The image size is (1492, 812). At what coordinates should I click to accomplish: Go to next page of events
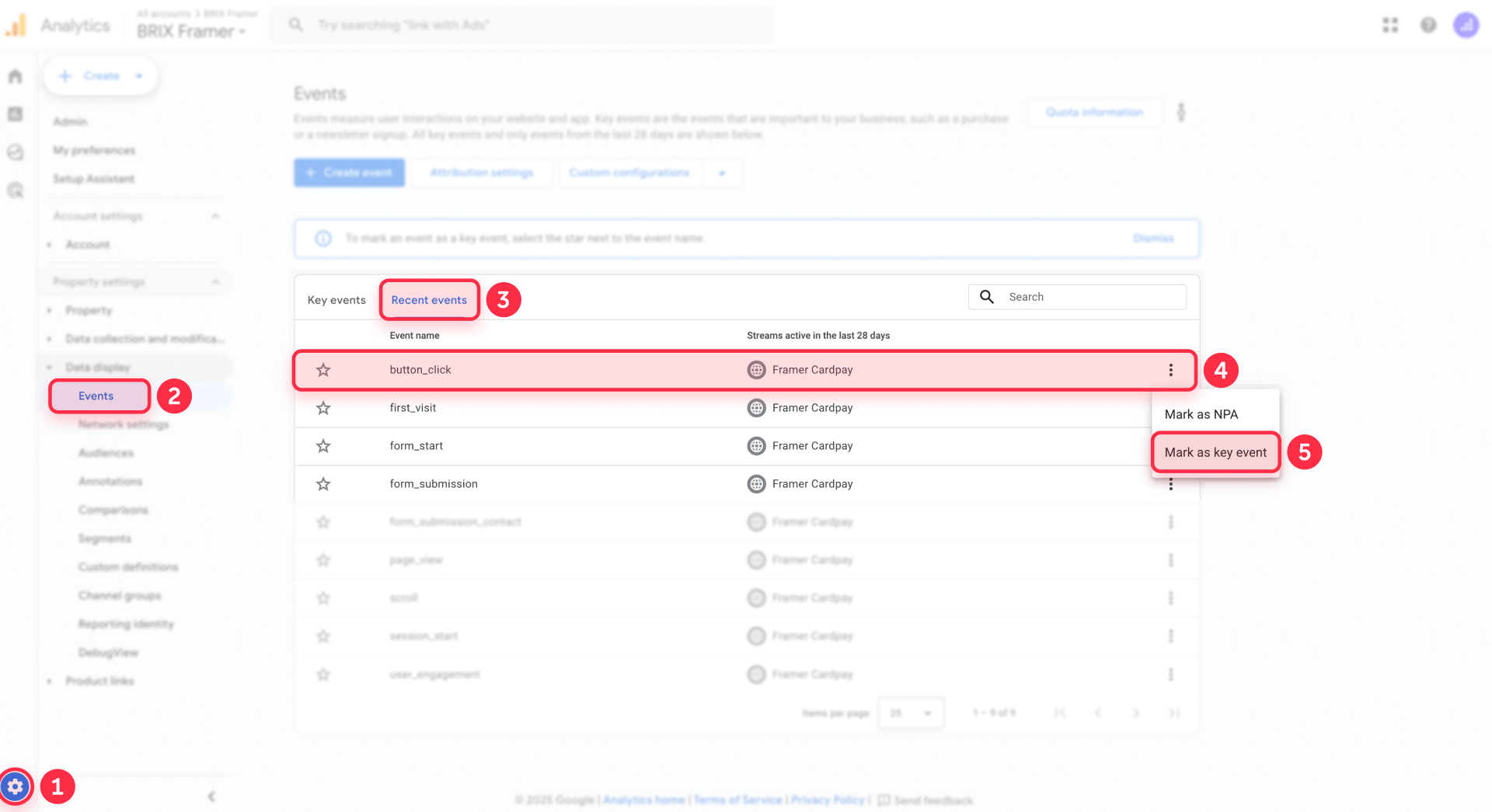1136,713
